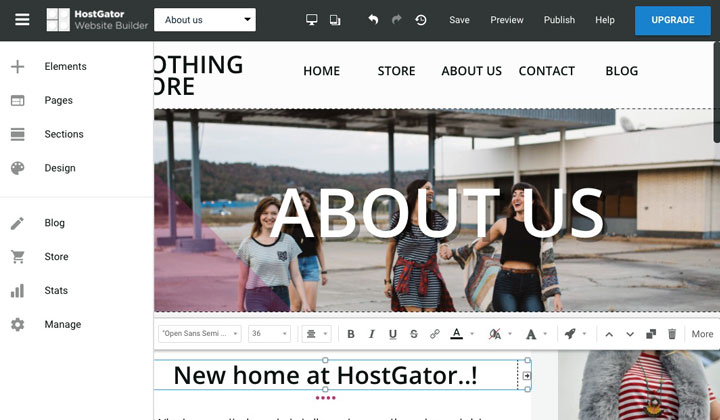Toggle italic formatting

tap(372, 334)
